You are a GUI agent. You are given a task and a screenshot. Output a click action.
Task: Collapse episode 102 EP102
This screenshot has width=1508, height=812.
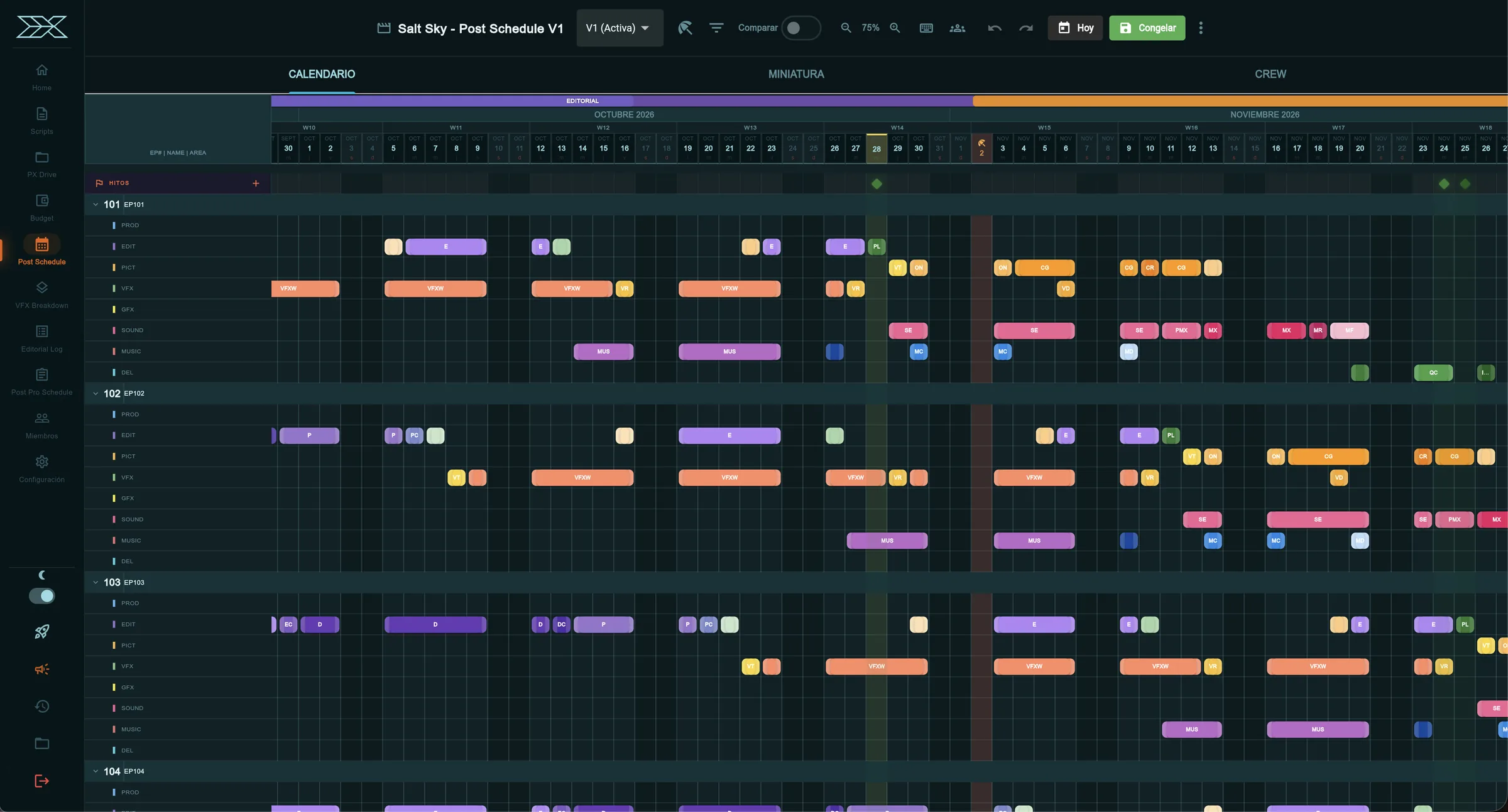[x=96, y=393]
